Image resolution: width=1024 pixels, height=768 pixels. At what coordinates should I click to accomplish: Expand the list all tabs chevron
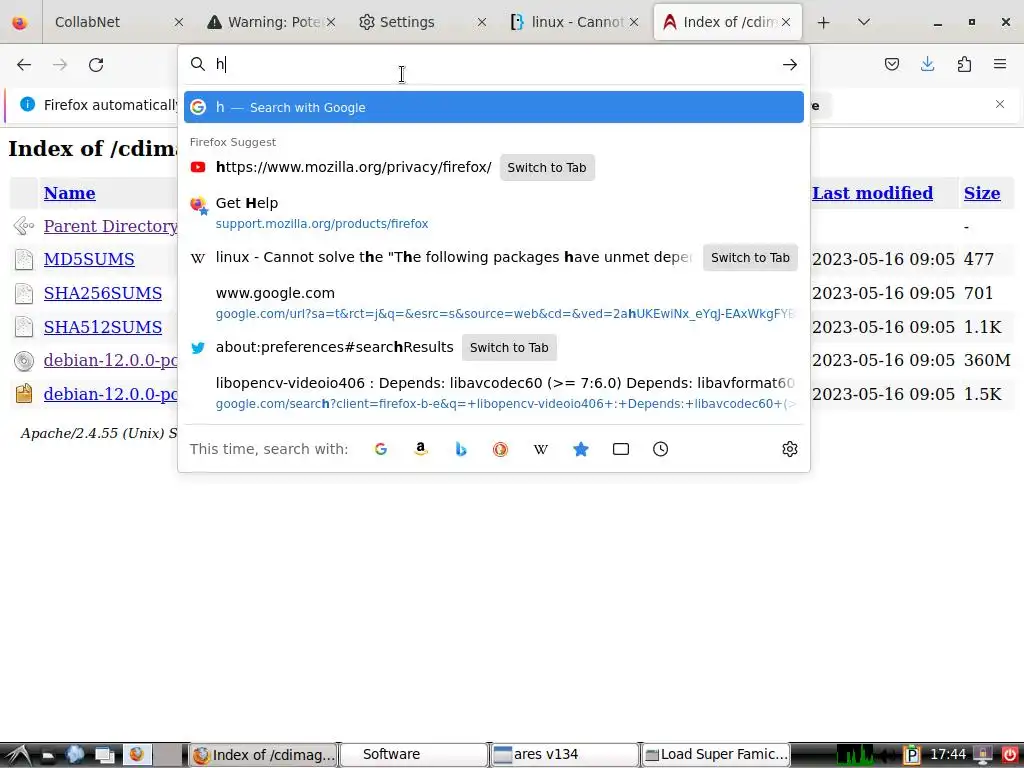click(863, 22)
